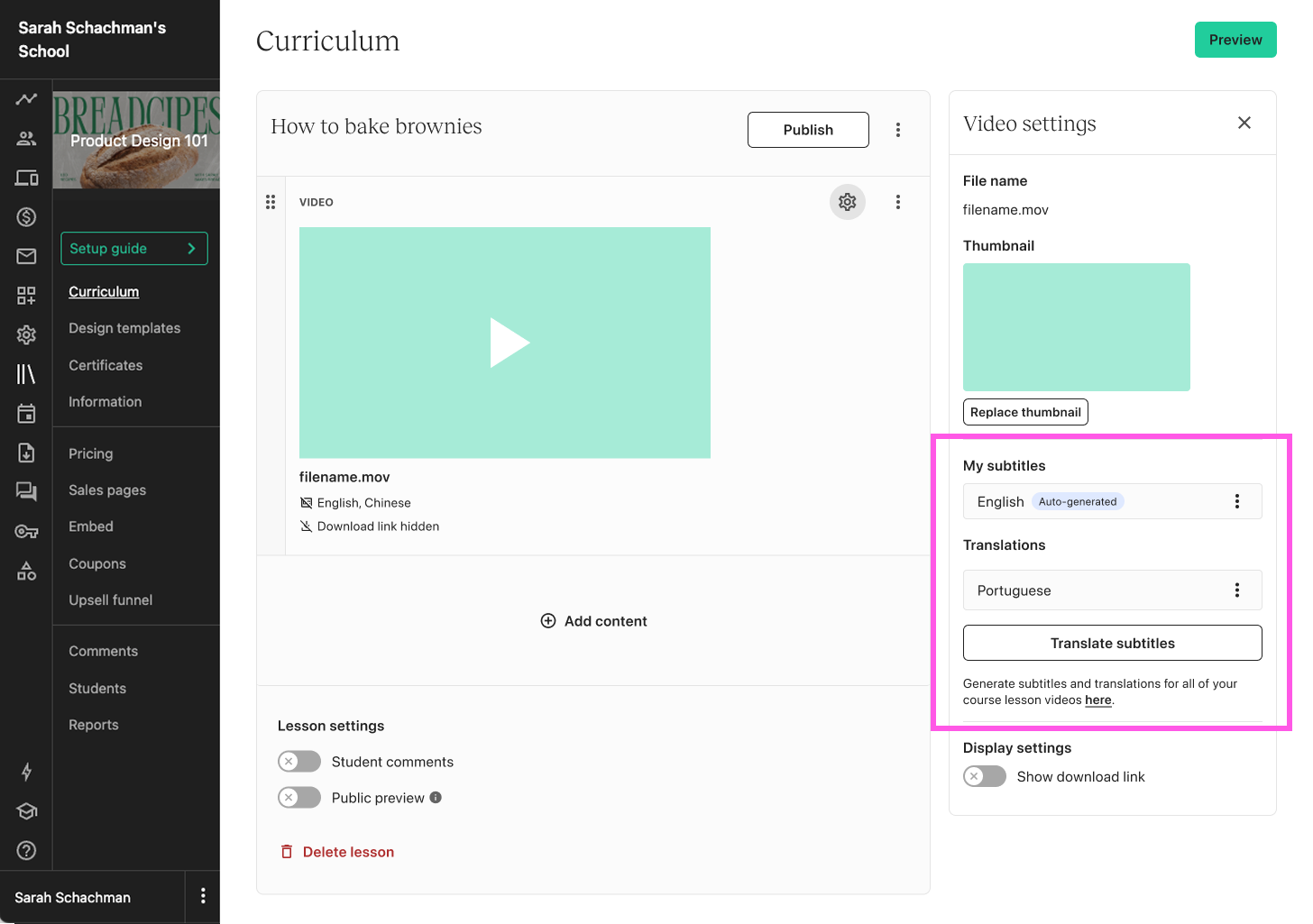Click Delete lesson link
Screen dimensions: 1313x924
348,852
